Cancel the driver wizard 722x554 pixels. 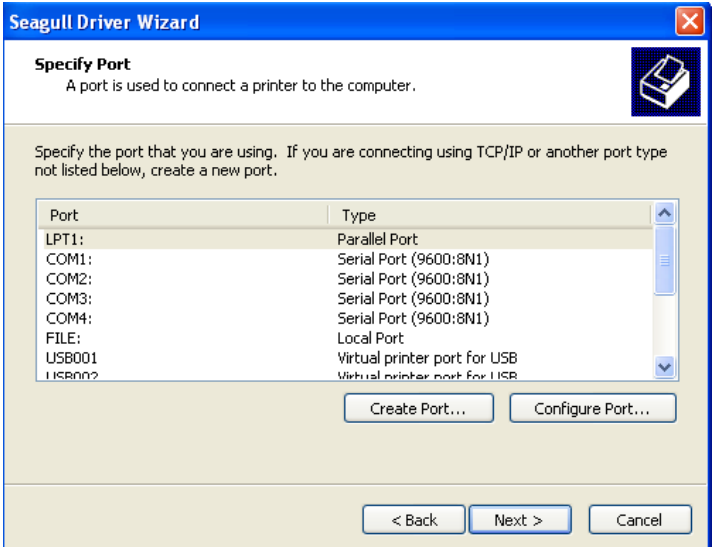(x=640, y=520)
